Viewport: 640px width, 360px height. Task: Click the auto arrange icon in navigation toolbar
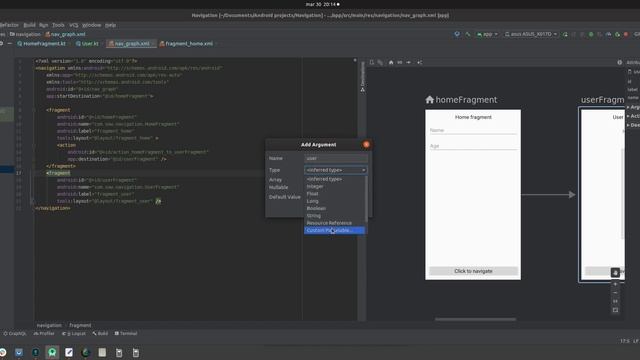click(420, 62)
